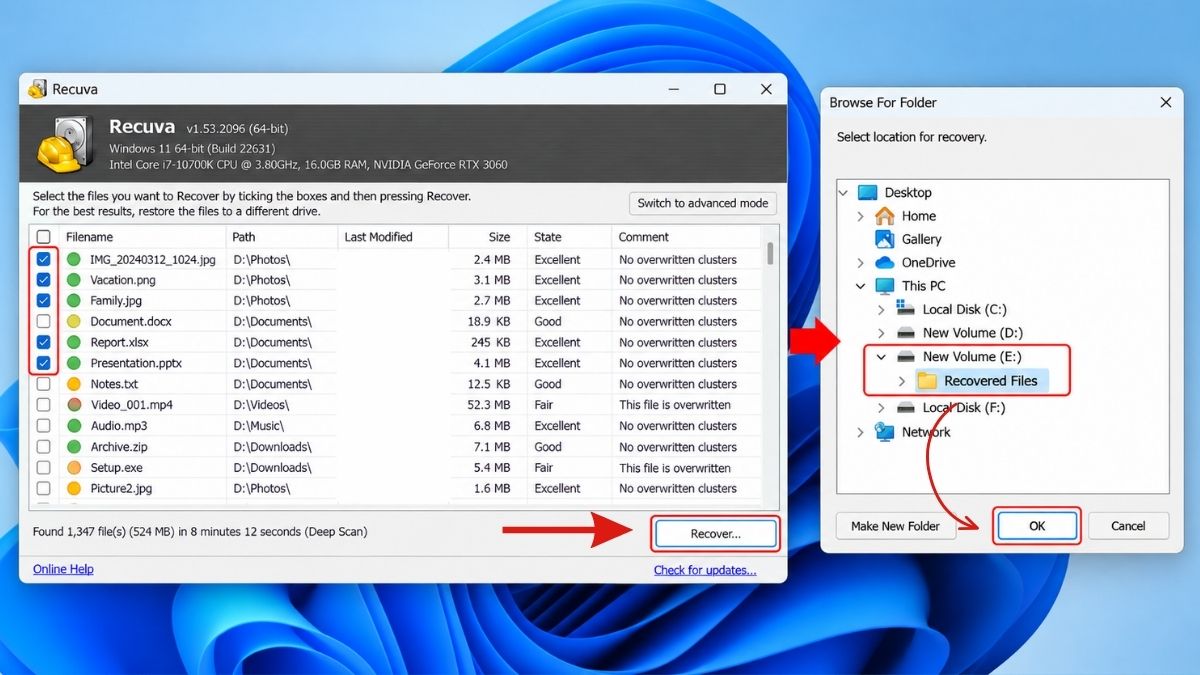Click green state dot of Archive.zip
The width and height of the screenshot is (1200, 675).
click(74, 447)
